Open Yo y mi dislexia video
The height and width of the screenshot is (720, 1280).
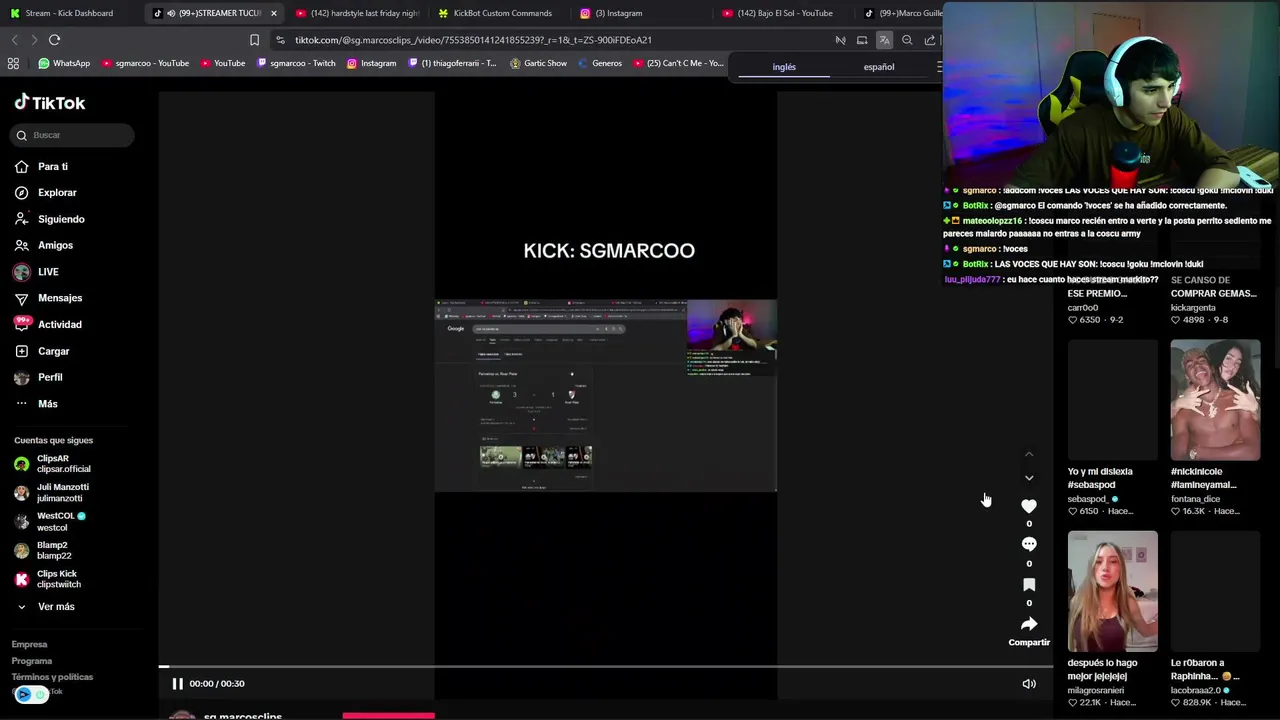point(1112,400)
